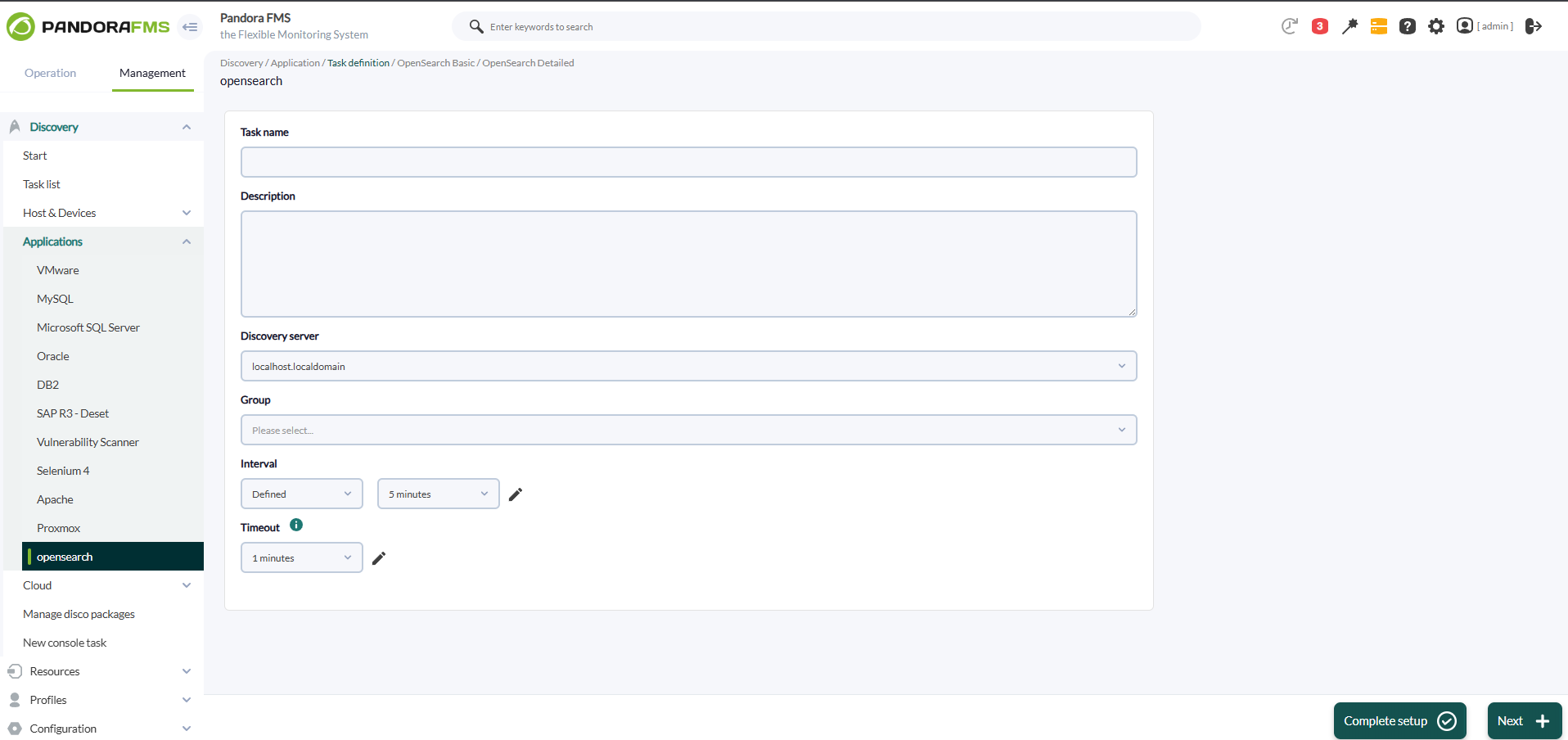Click the Profiles person icon in sidebar
Viewport: 1568px width, 740px height.
click(15, 700)
